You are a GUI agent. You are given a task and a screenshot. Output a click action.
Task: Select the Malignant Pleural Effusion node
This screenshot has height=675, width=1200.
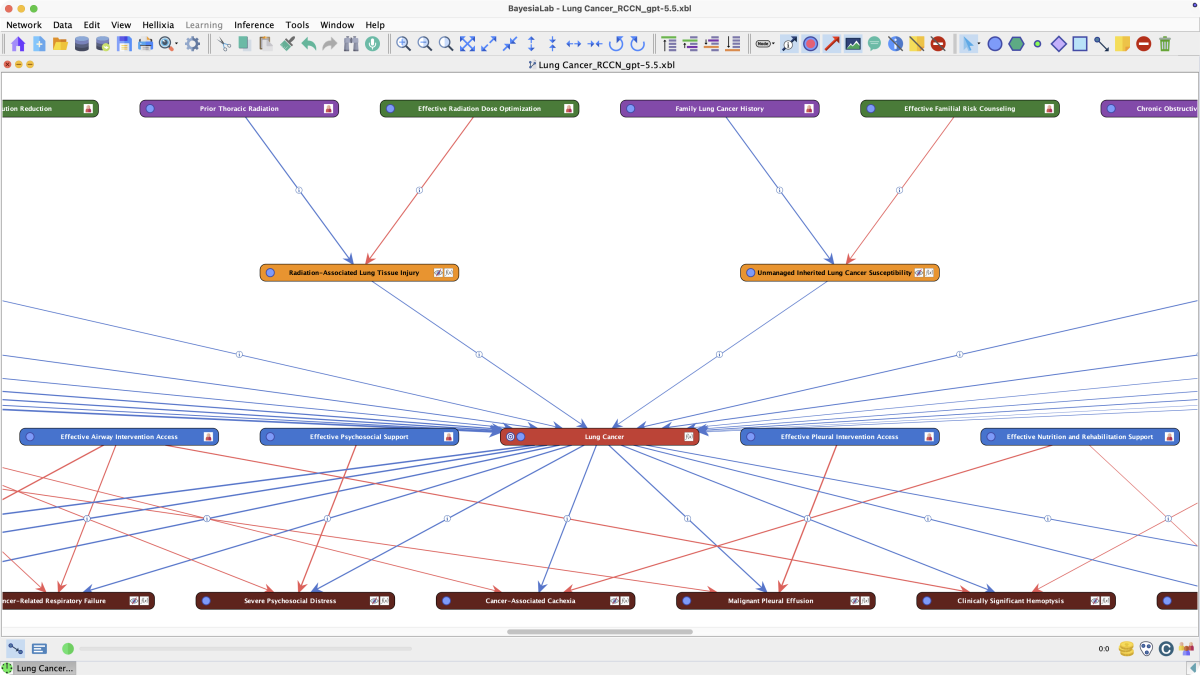[775, 601]
